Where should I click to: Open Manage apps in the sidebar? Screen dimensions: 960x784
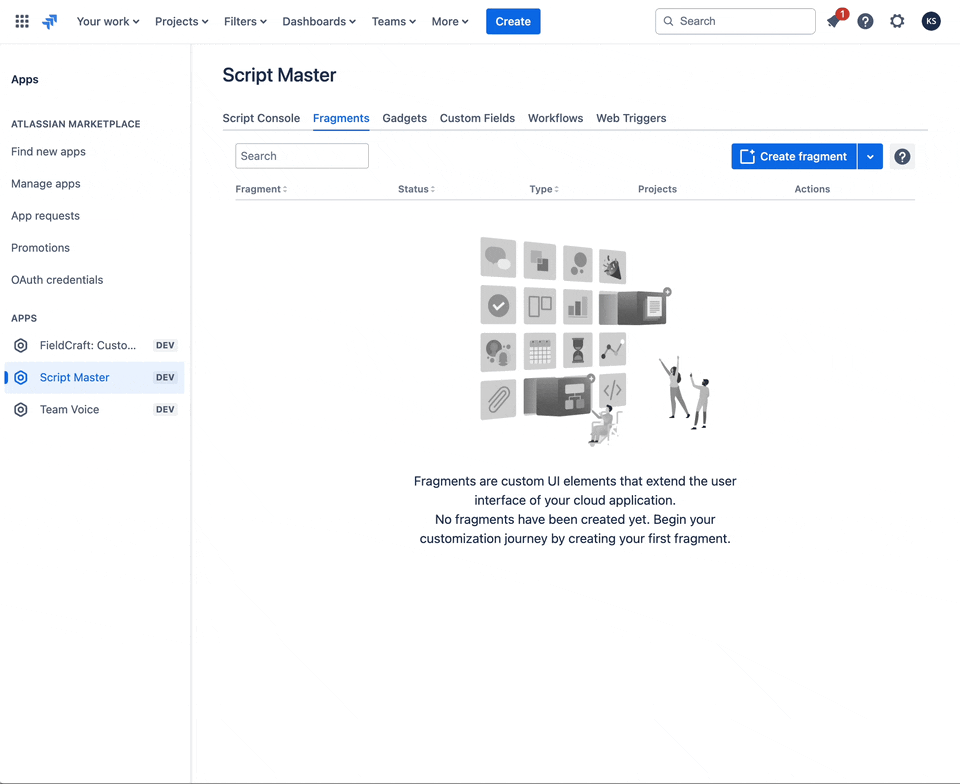click(x=46, y=184)
